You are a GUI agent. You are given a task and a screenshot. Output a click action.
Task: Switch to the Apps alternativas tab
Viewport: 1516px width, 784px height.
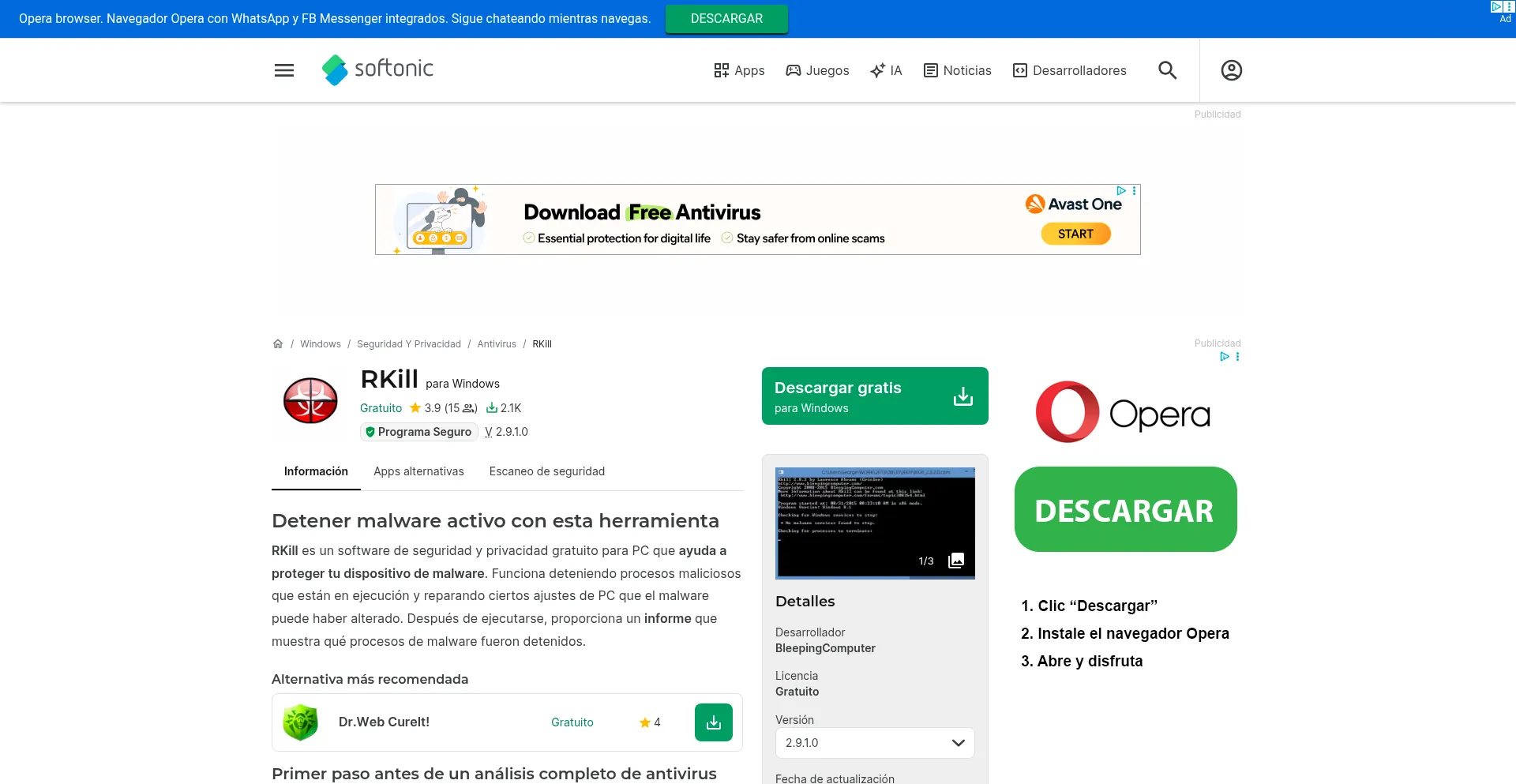point(418,471)
